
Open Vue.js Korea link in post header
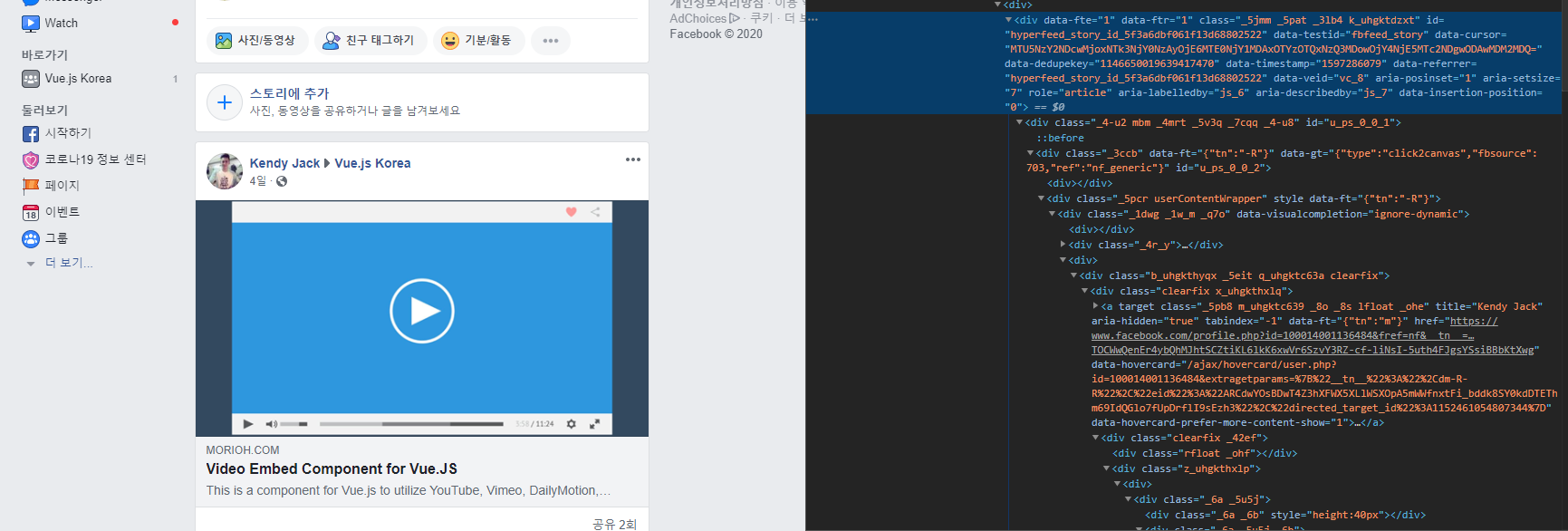click(x=372, y=163)
